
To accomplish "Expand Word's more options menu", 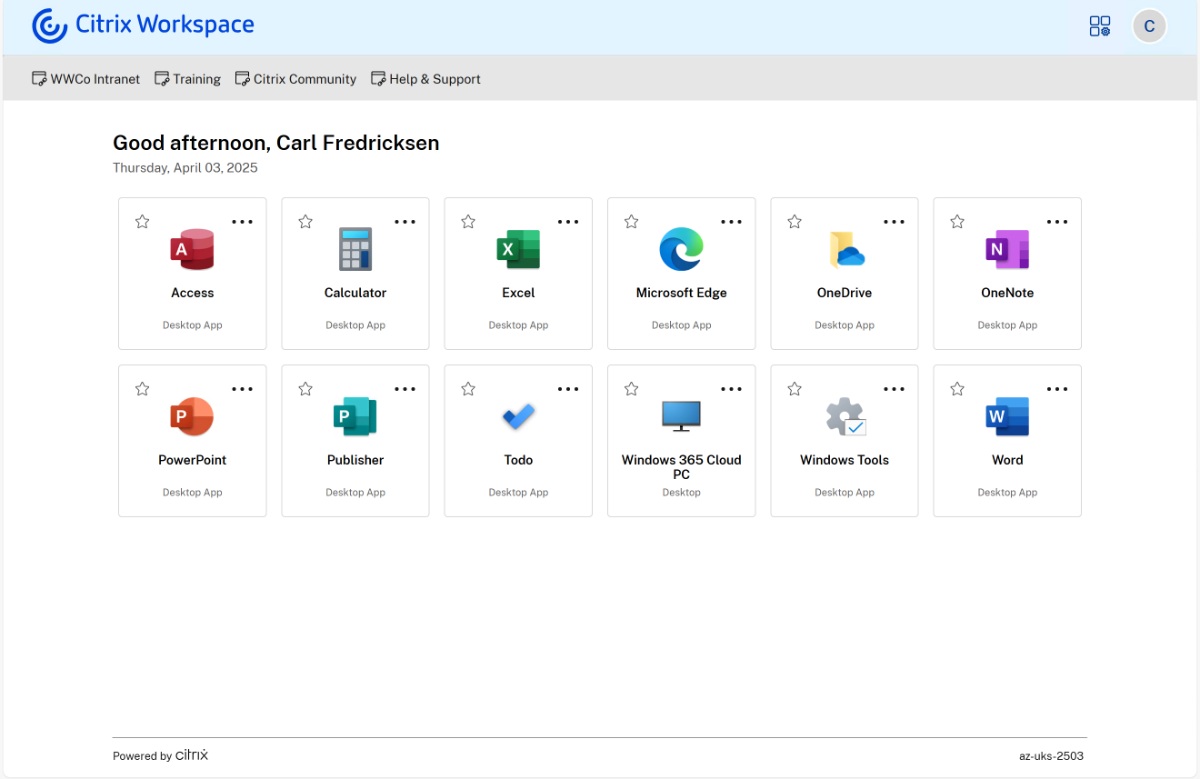I will coord(1057,389).
